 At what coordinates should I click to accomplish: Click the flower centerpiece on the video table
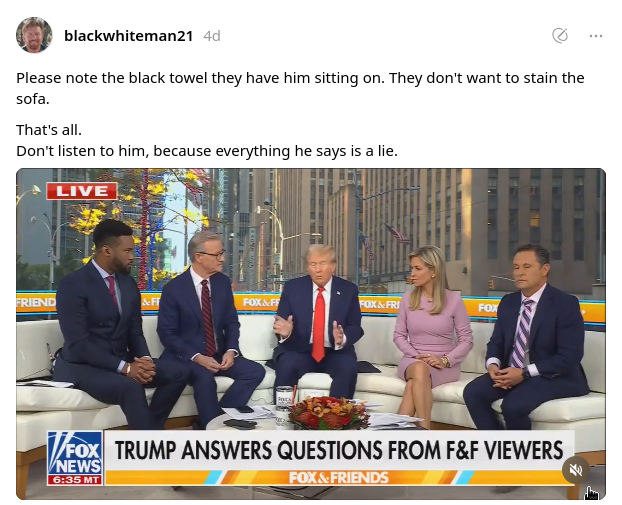328,413
